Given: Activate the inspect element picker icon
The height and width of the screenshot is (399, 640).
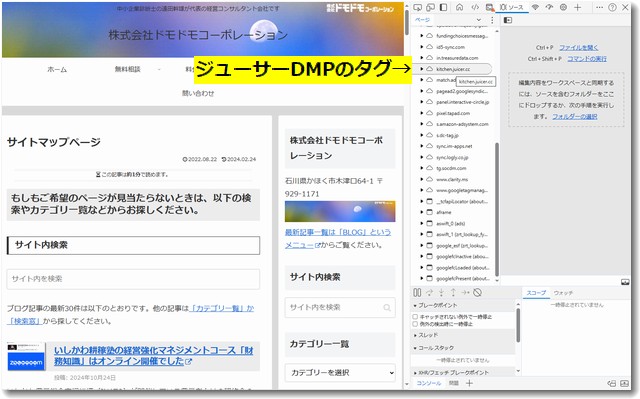Looking at the screenshot, I should tap(418, 7).
